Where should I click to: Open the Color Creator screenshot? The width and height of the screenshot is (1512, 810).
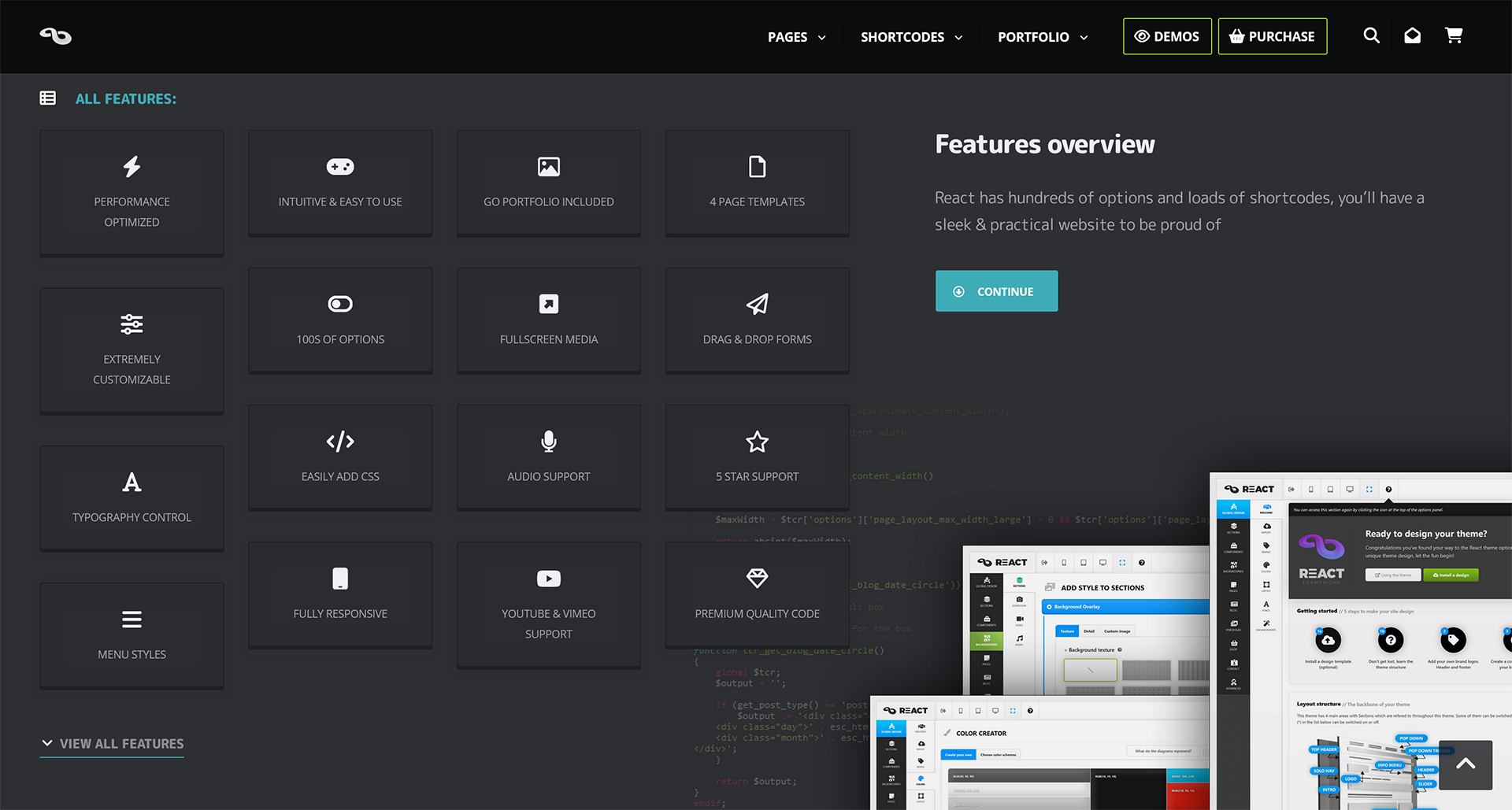(x=1039, y=753)
